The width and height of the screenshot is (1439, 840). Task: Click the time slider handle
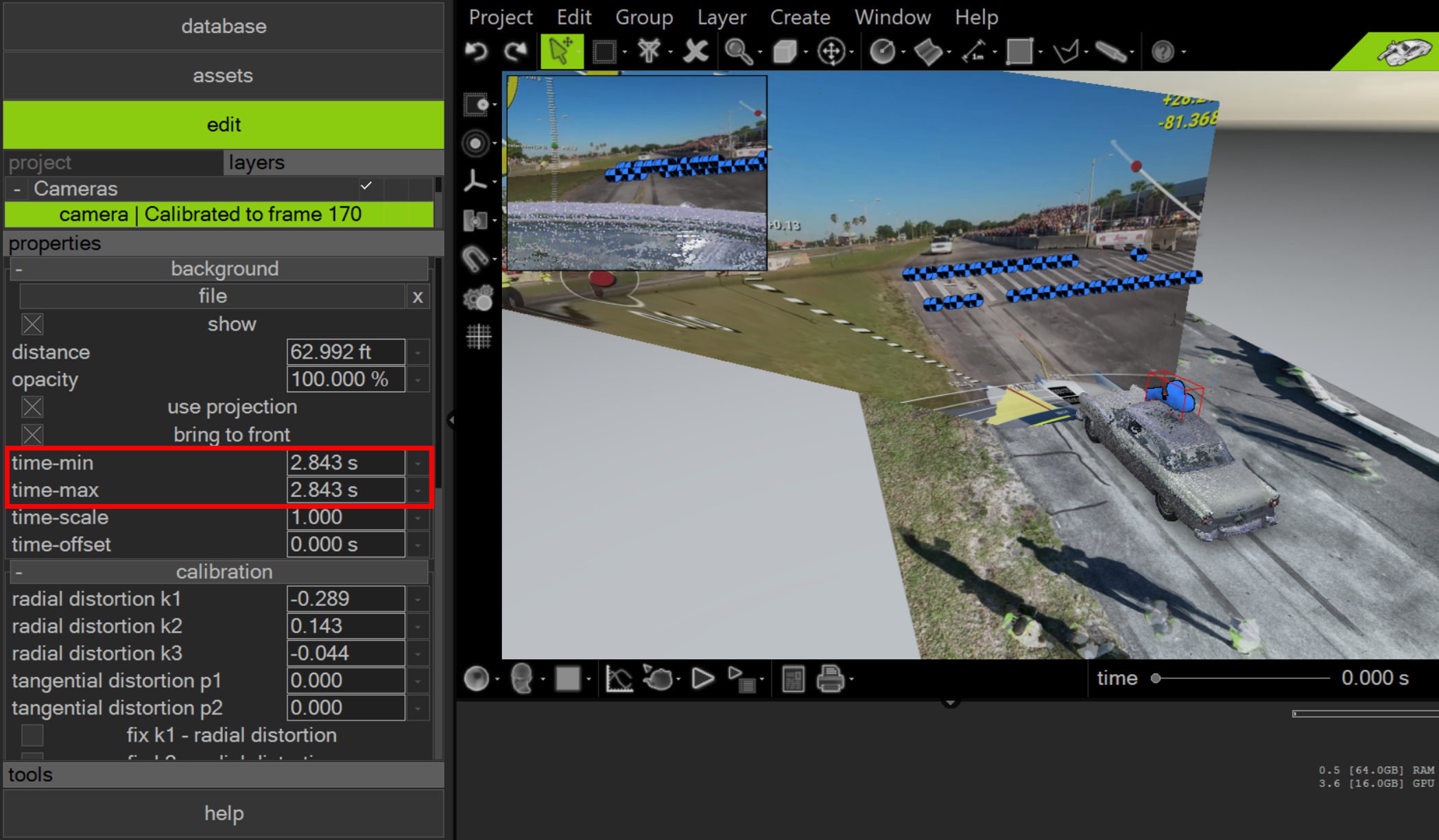[x=1156, y=678]
